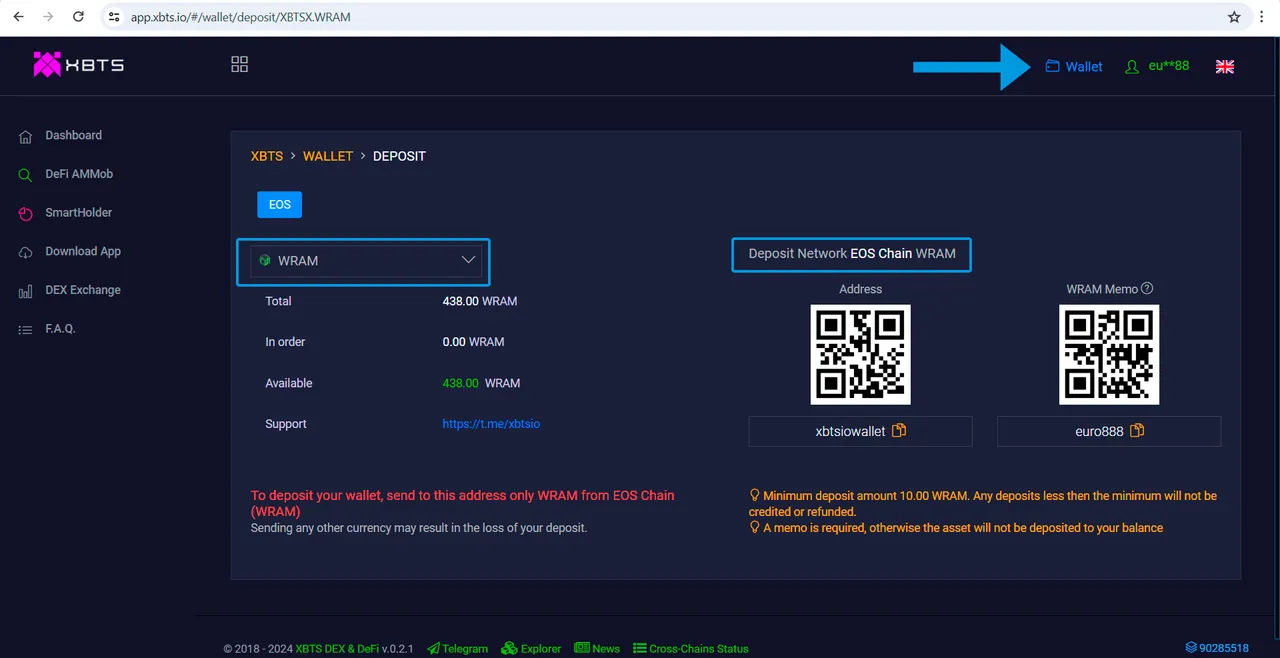1280x658 pixels.
Task: Go to Dashboard in sidebar
Action: point(73,135)
